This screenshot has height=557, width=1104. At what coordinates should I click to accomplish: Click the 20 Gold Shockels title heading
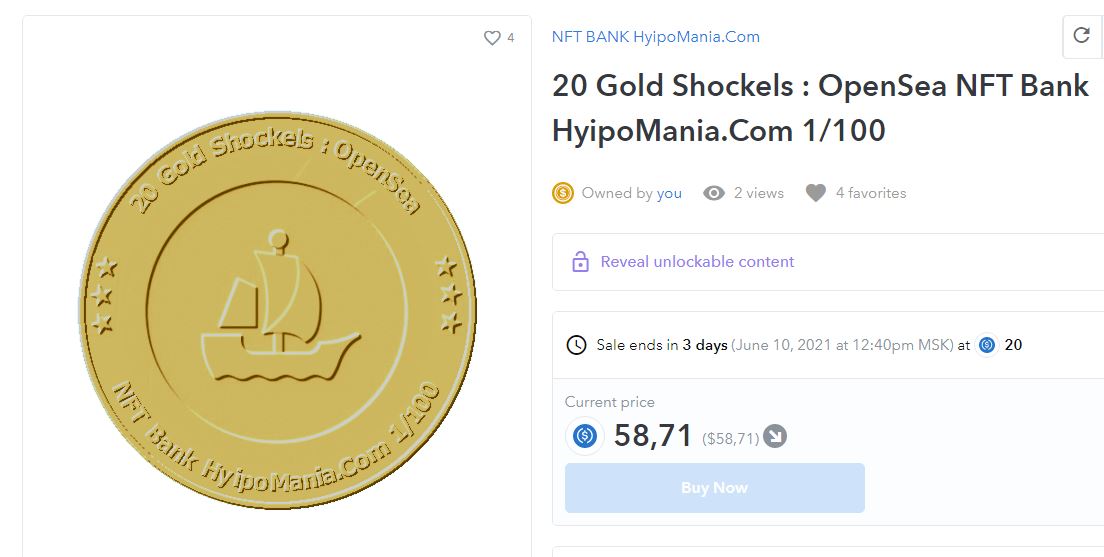pyautogui.click(x=819, y=108)
